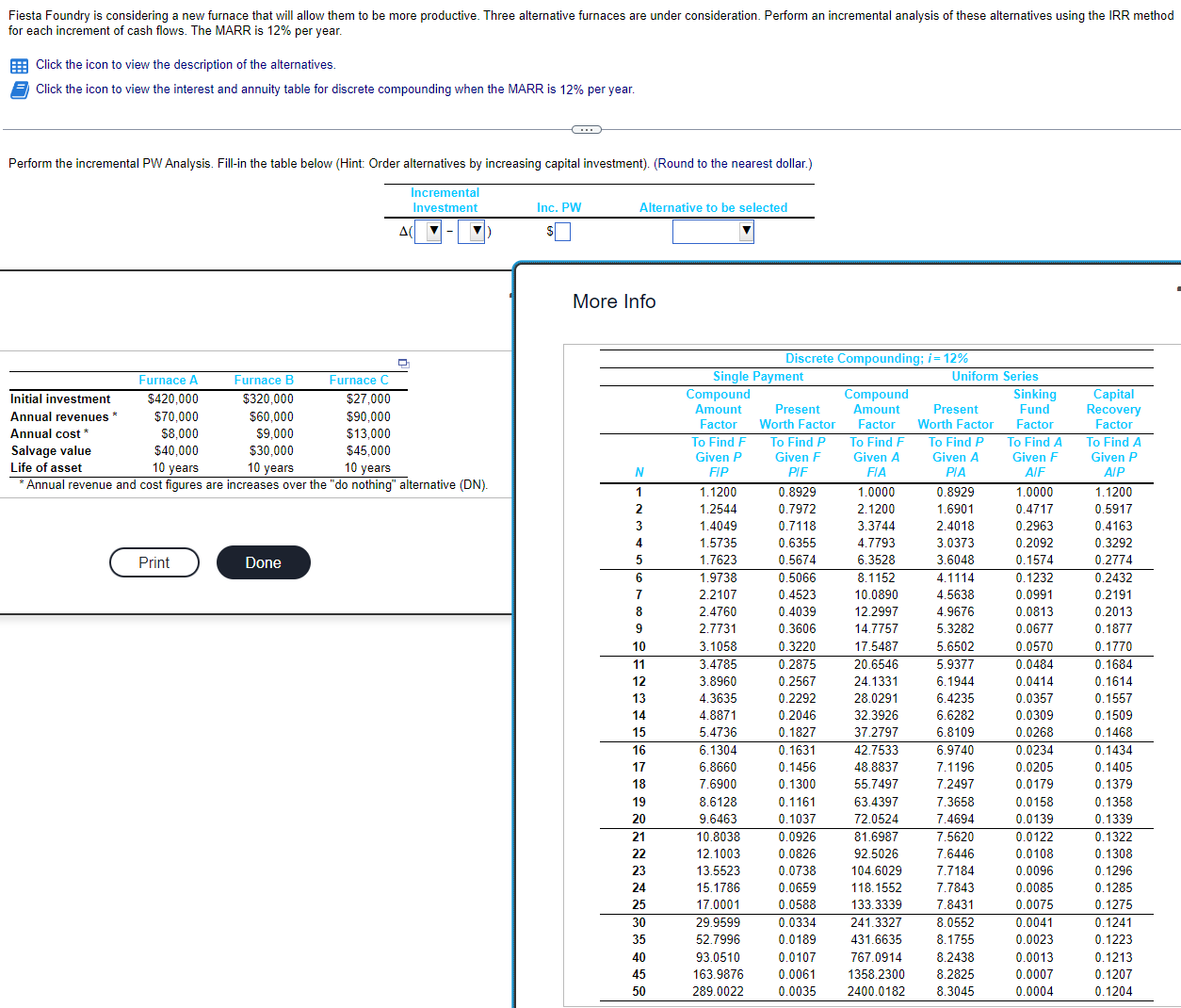Screen dimensions: 1181x1008
Task: Open the first incremental investment dropdown in Δ( )
Action: [427, 231]
